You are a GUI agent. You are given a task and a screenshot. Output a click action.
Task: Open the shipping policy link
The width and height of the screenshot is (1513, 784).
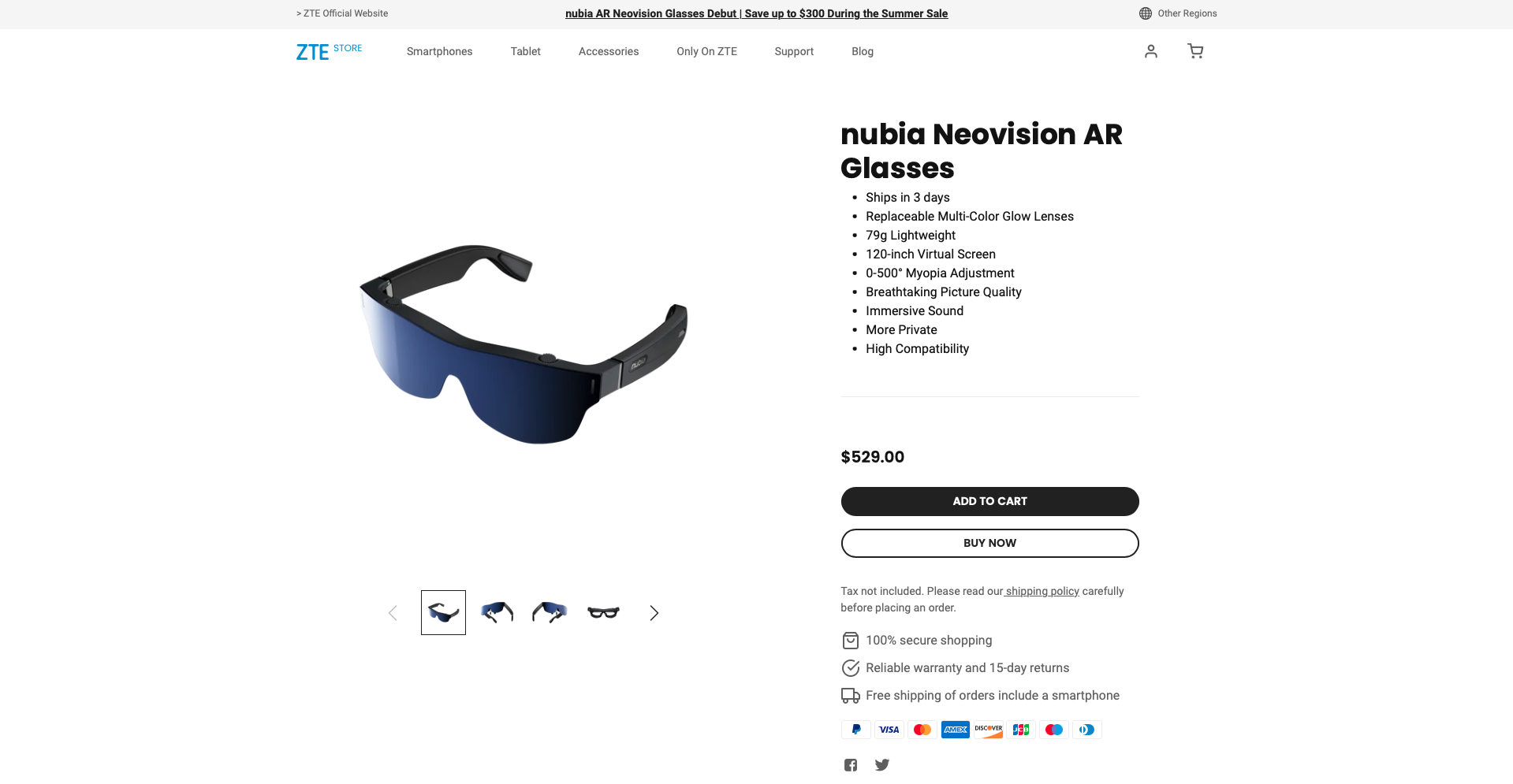tap(1042, 591)
